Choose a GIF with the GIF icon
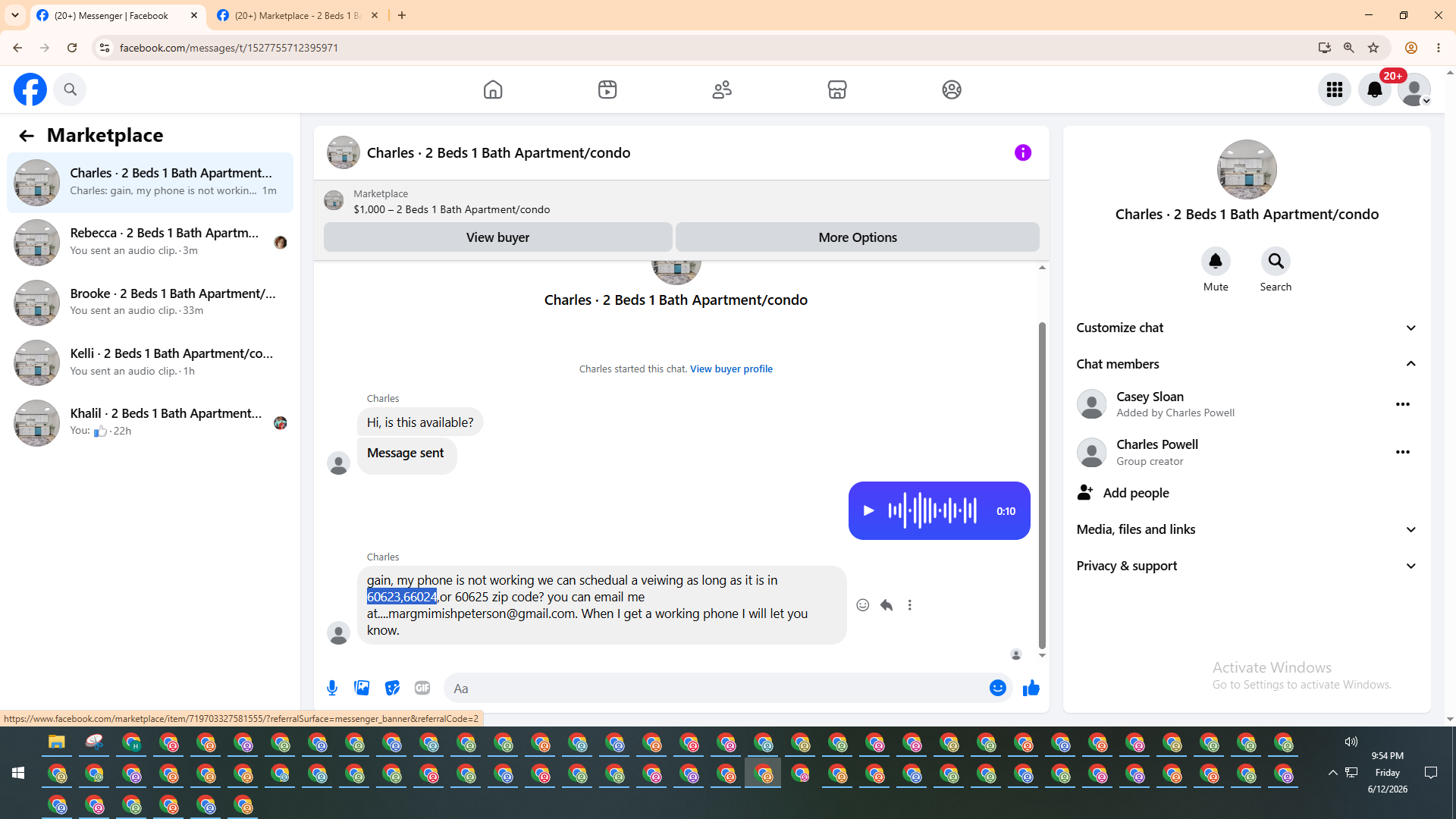The height and width of the screenshot is (819, 1456). 422,688
